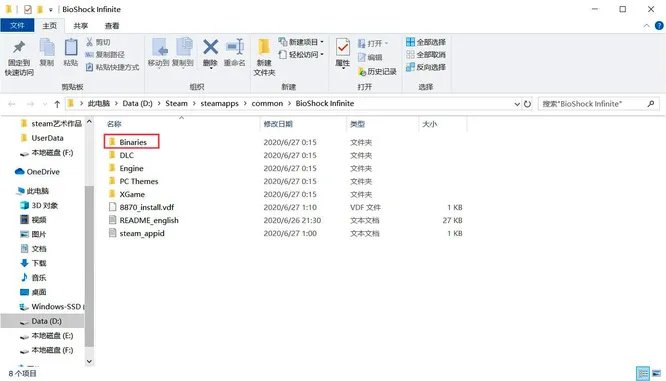Click the Copy to icon

[x=183, y=47]
